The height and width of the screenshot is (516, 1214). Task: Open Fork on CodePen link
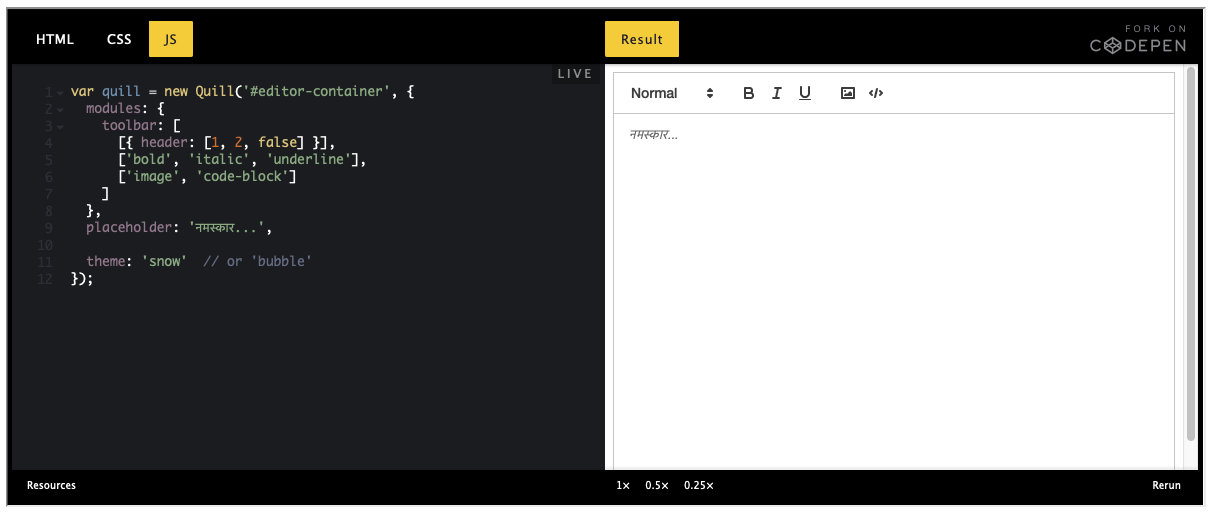pos(1138,39)
